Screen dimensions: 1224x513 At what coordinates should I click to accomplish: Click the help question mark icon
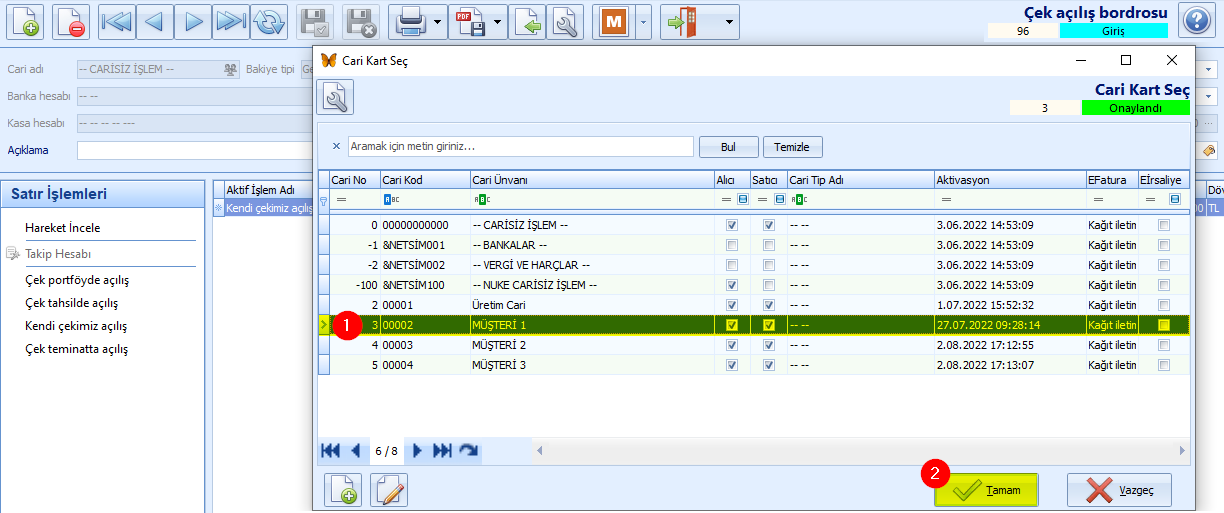pyautogui.click(x=1197, y=21)
